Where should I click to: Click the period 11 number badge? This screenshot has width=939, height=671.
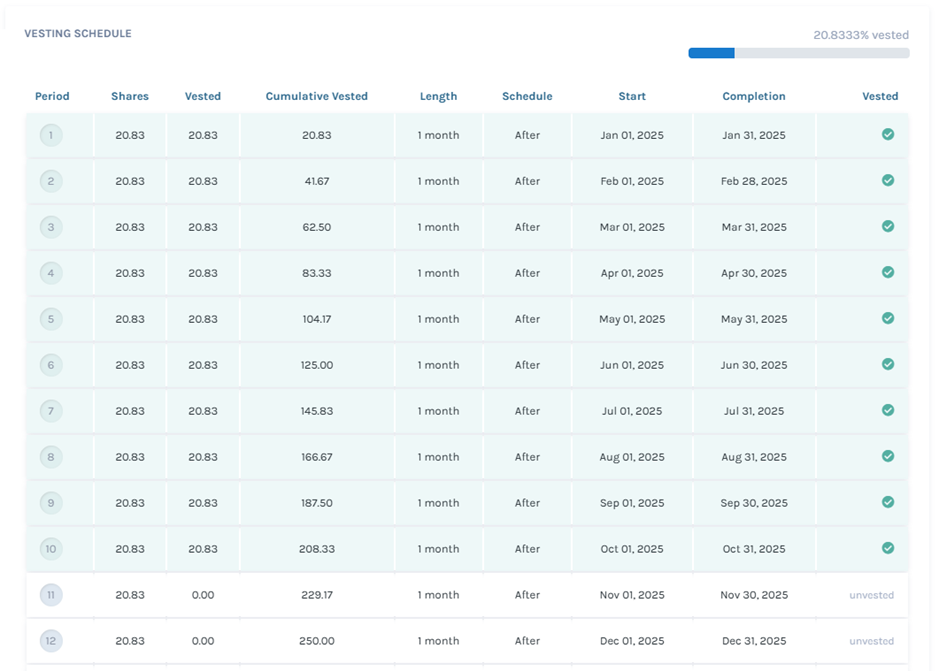pos(51,595)
